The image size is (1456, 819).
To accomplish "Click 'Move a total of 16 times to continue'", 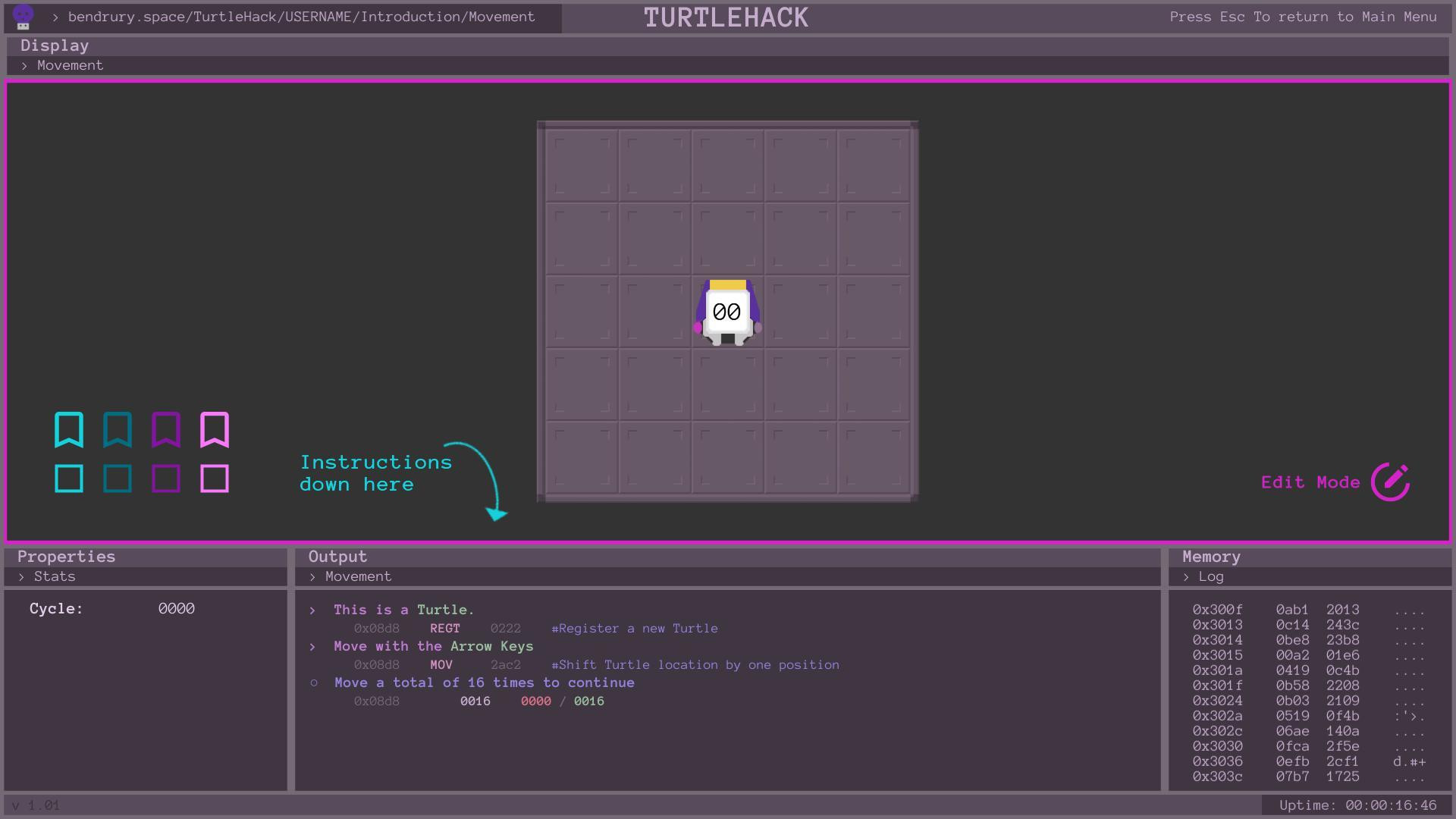I will pos(485,682).
